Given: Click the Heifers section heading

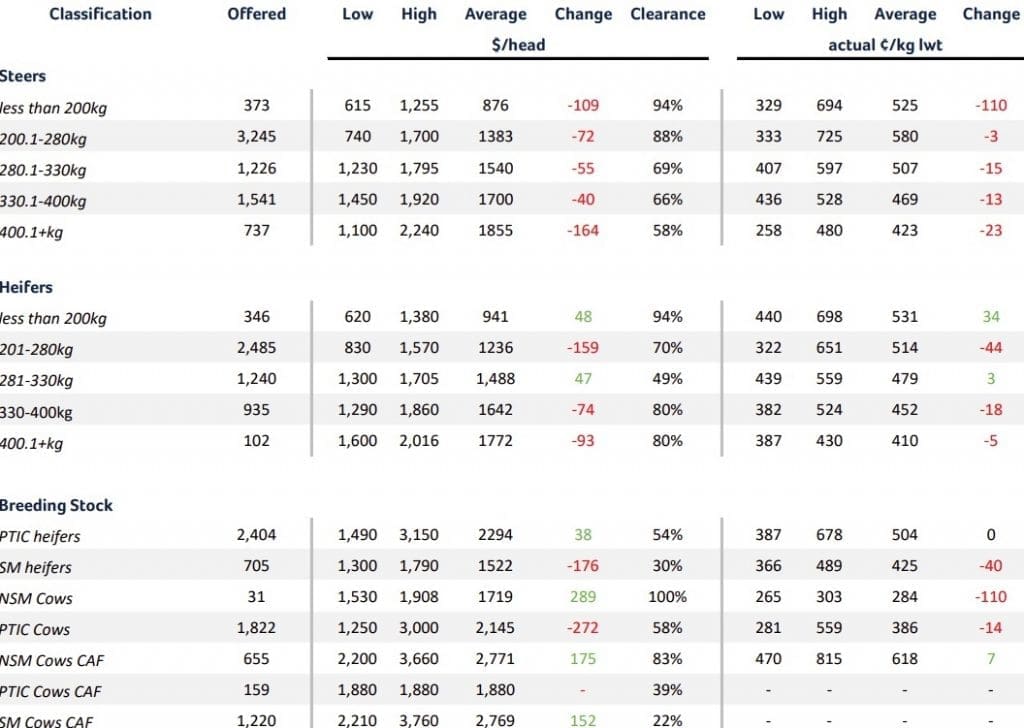Looking at the screenshot, I should [26, 287].
